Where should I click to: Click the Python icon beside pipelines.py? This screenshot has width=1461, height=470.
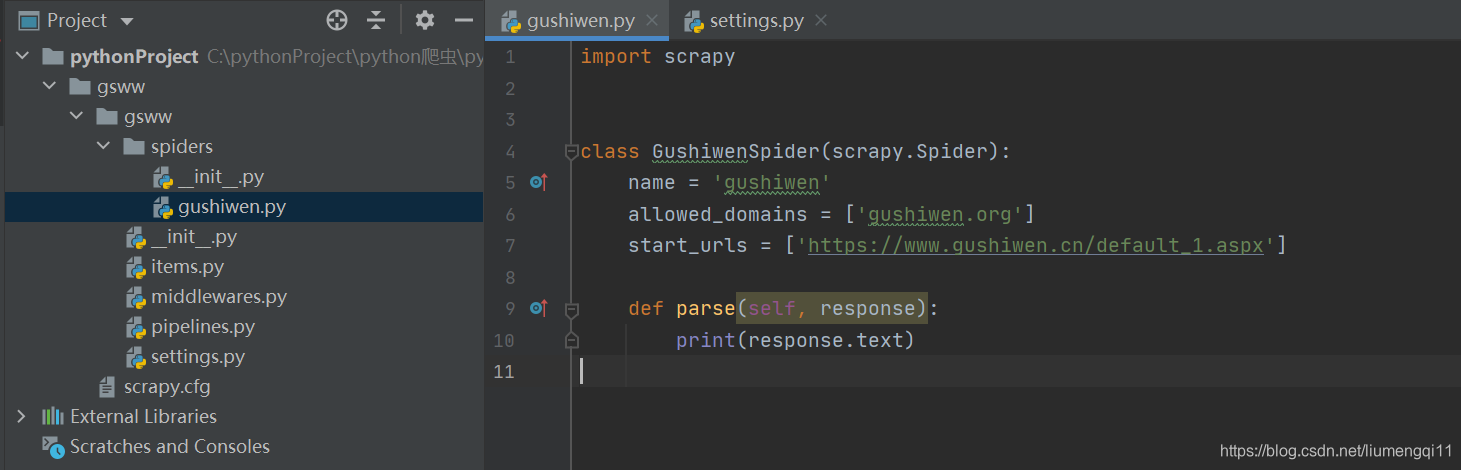click(136, 327)
